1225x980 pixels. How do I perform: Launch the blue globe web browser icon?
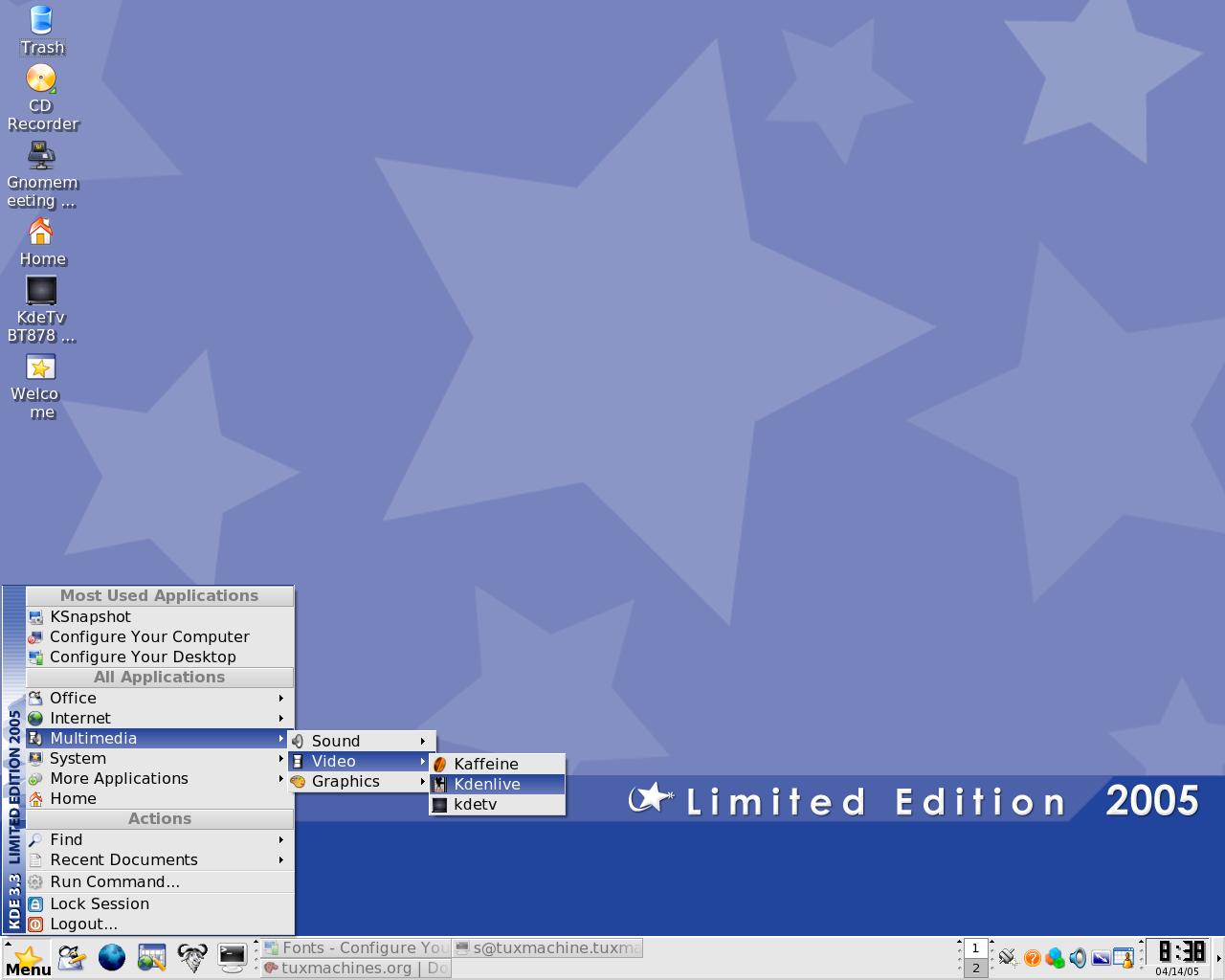tap(112, 957)
